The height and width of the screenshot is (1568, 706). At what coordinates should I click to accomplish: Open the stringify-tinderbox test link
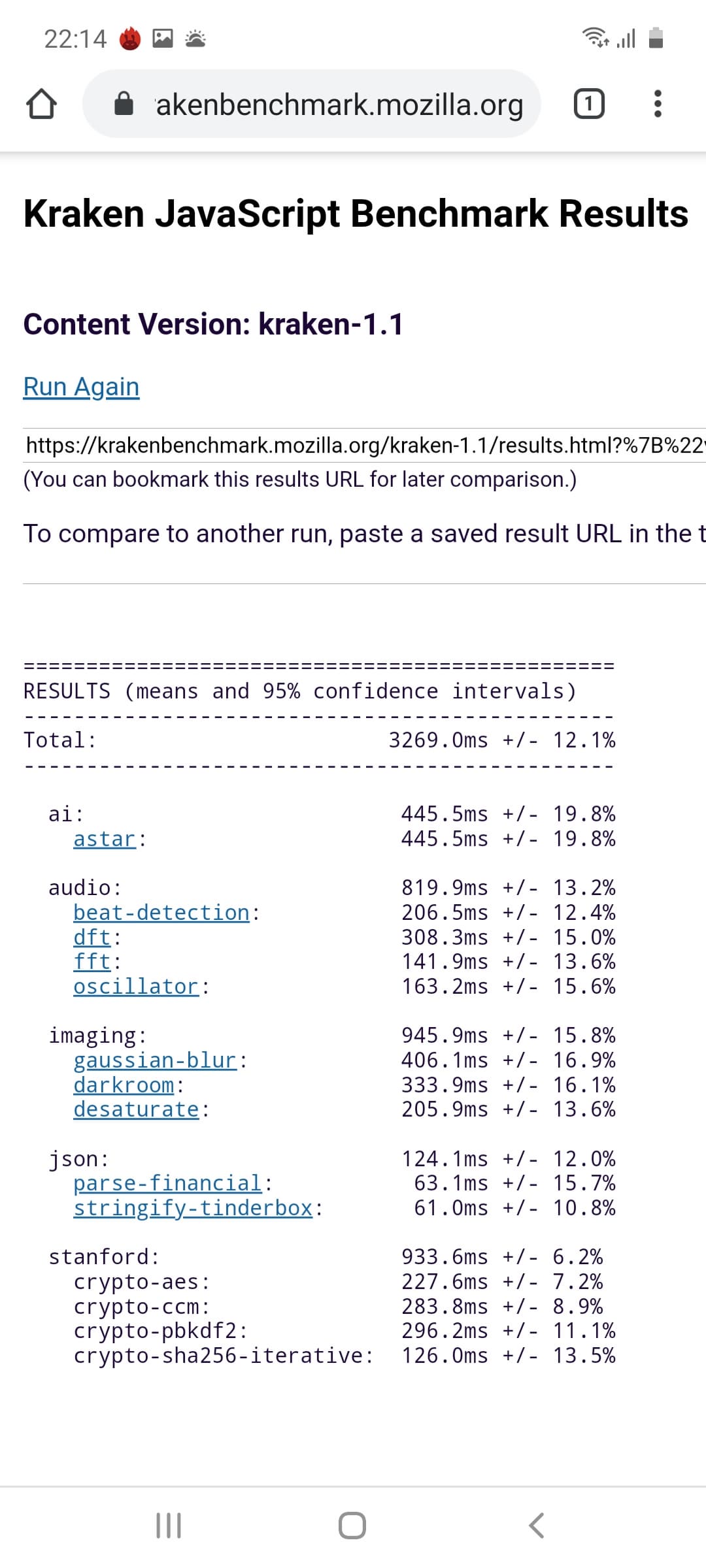tap(193, 1208)
